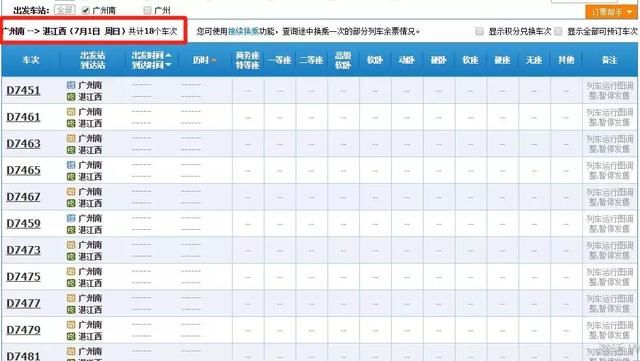The image size is (640, 361).
Task: Click the 动卧 column header
Action: [x=407, y=60]
